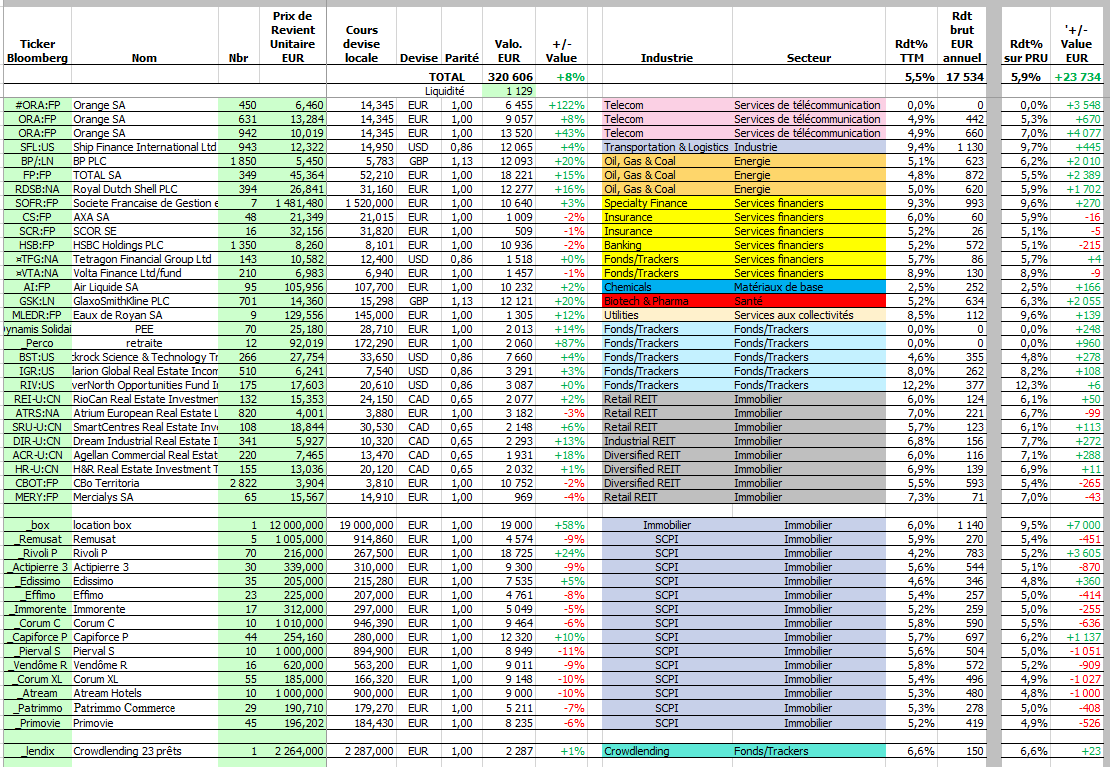The width and height of the screenshot is (1110, 767).
Task: Click the RioCan Real Estate name cell
Action: 145,399
